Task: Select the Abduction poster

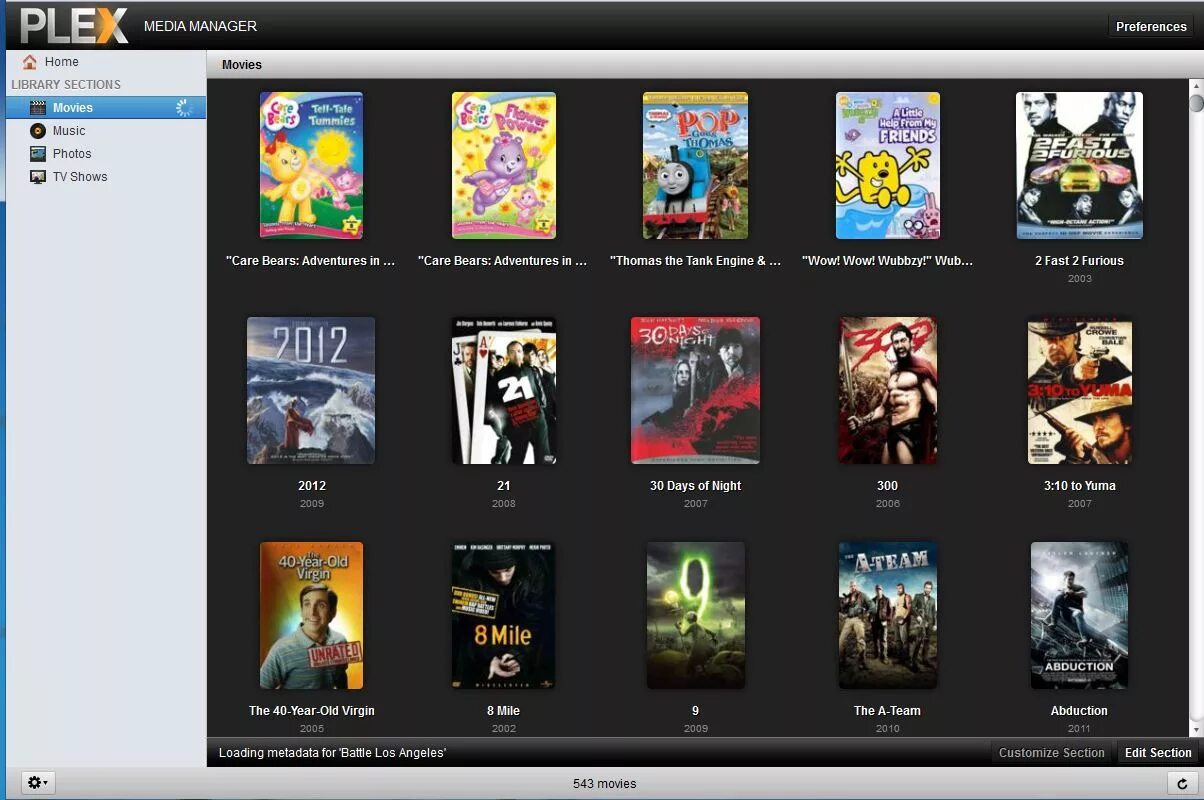Action: pos(1079,615)
